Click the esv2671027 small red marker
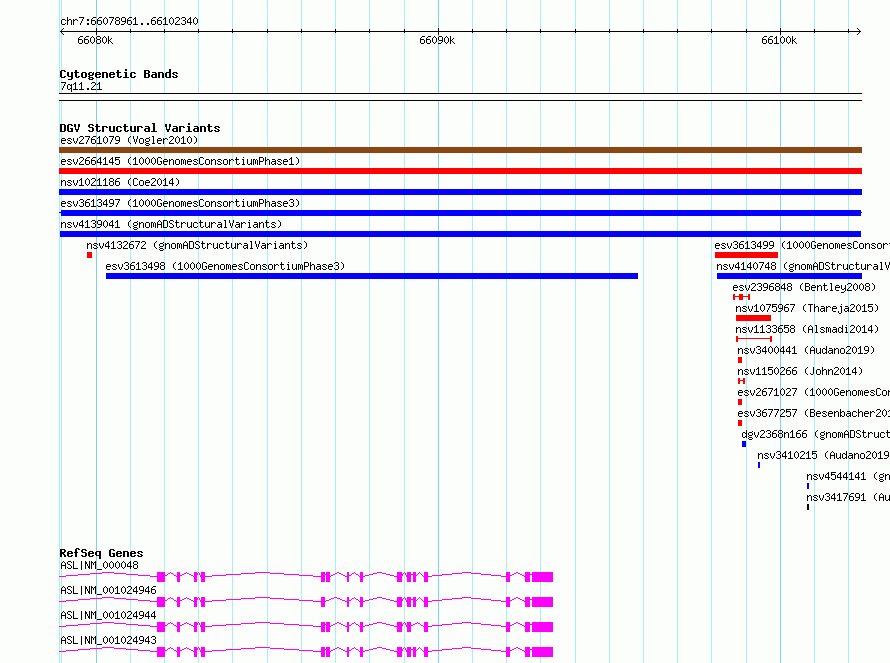This screenshot has width=890, height=663. (740, 402)
